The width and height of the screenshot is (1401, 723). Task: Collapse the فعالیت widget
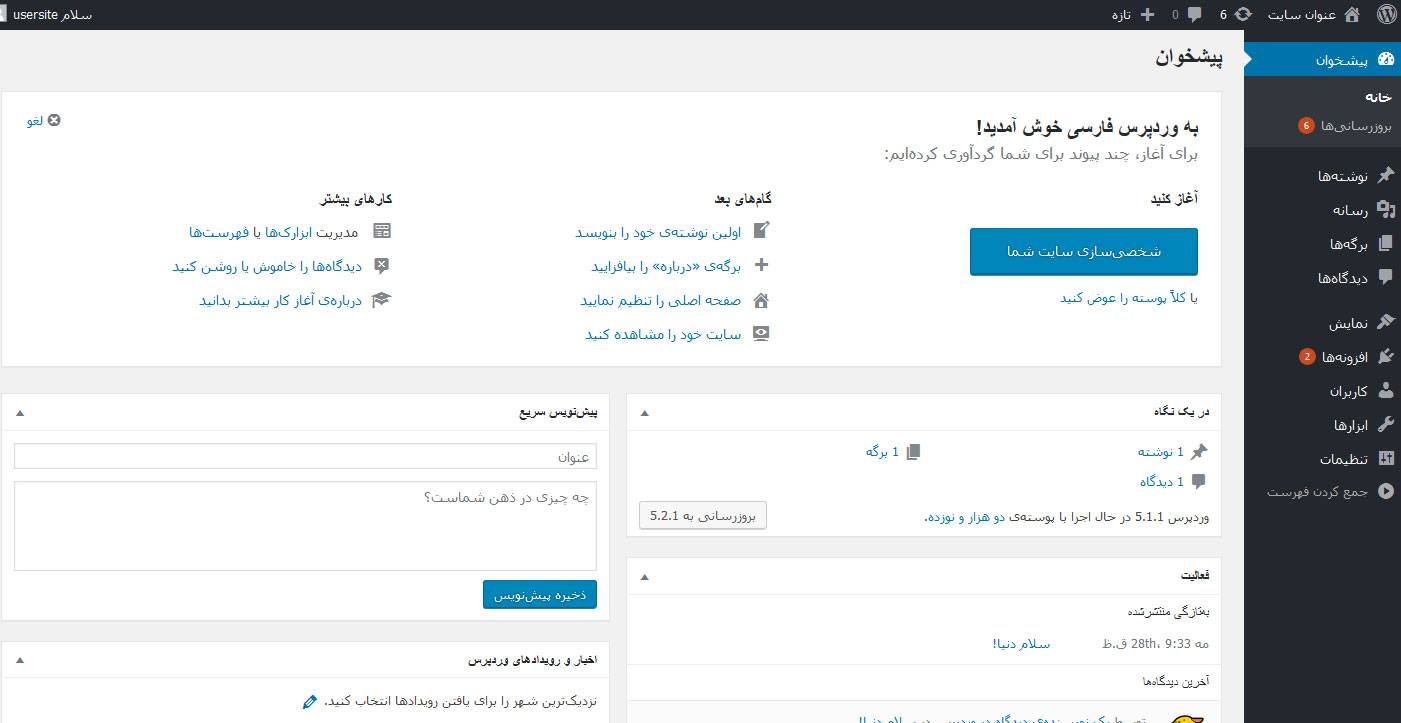(644, 576)
